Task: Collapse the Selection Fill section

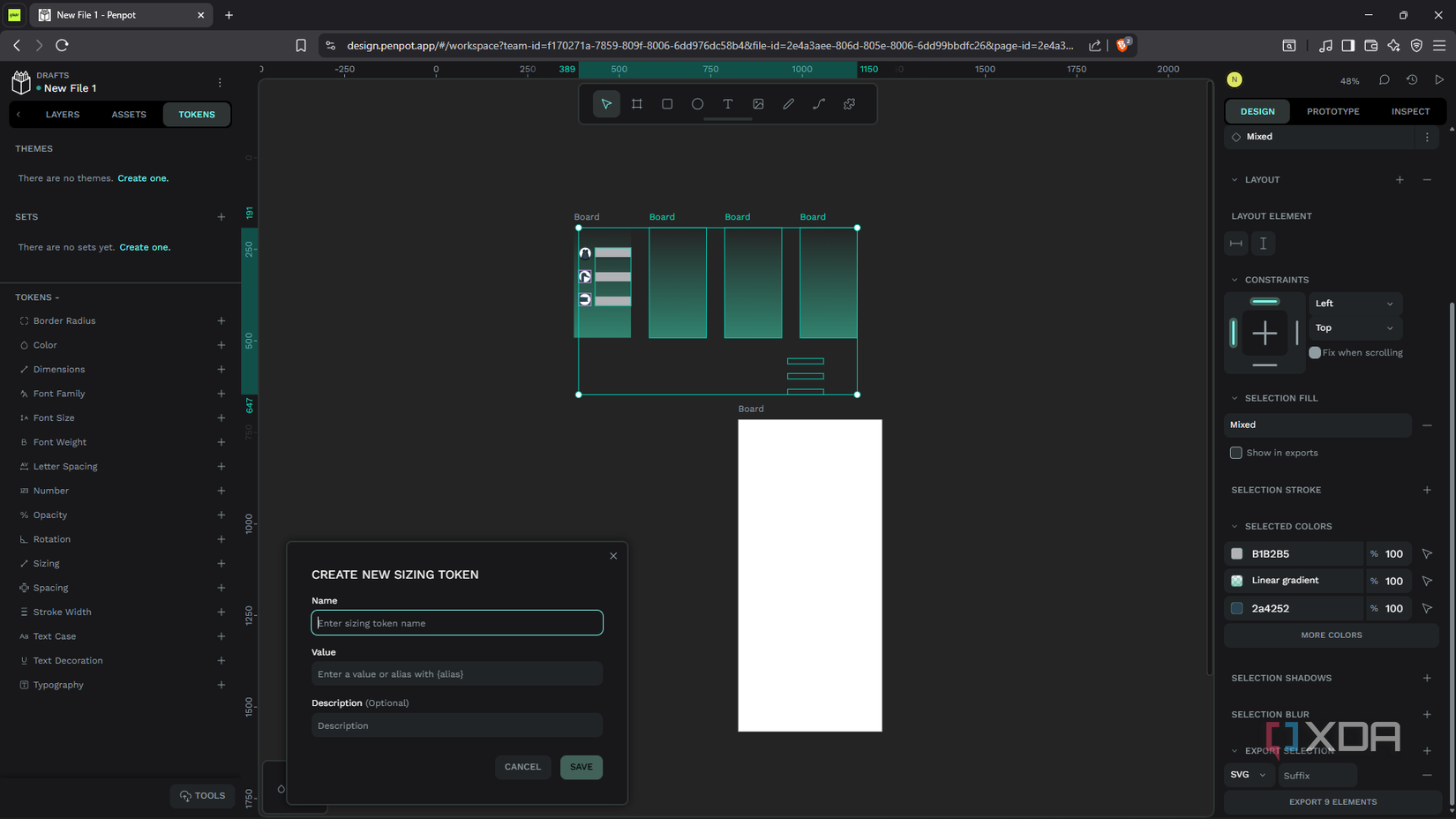Action: tap(1235, 398)
